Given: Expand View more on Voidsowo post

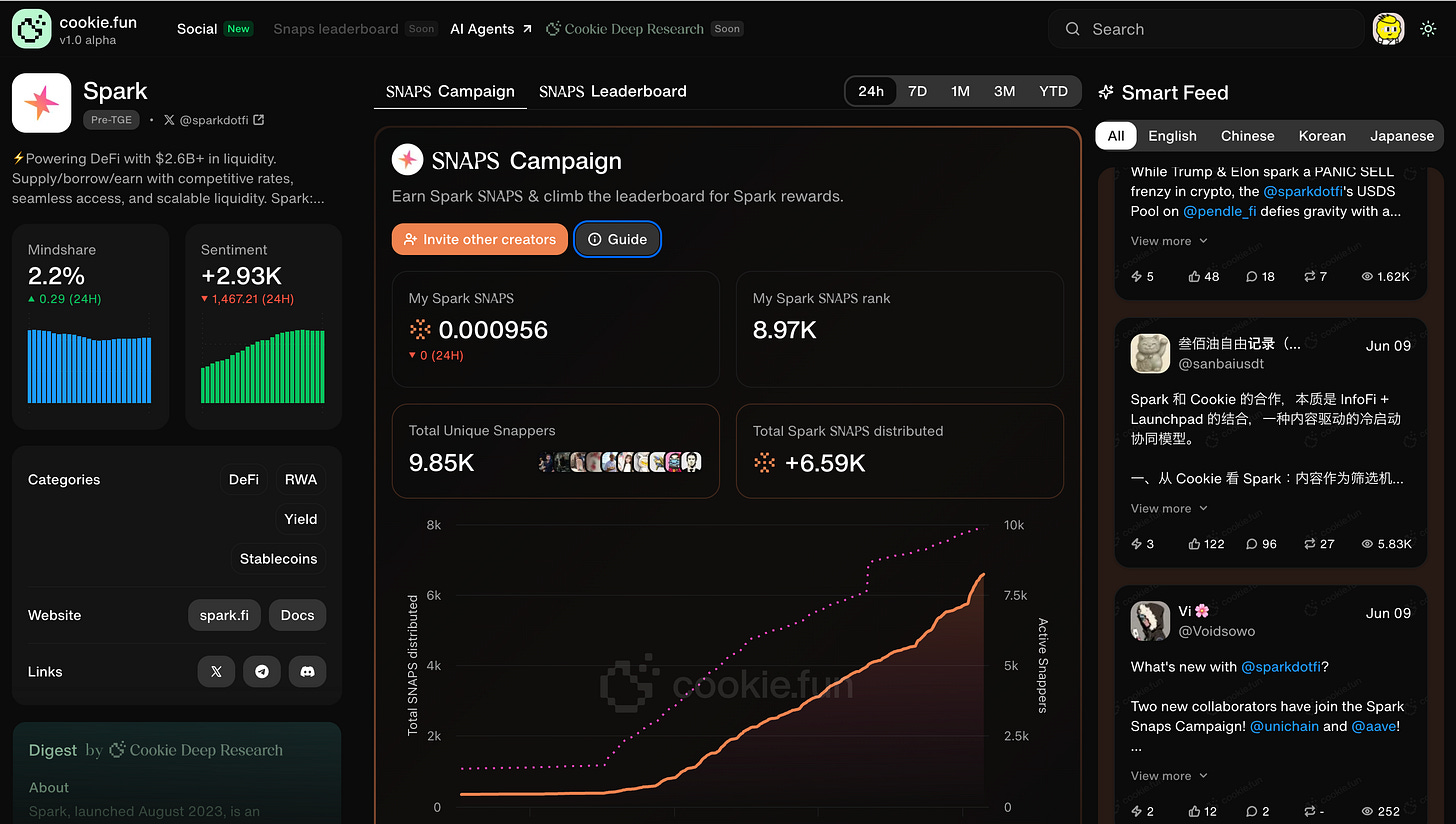Looking at the screenshot, I should point(1169,776).
